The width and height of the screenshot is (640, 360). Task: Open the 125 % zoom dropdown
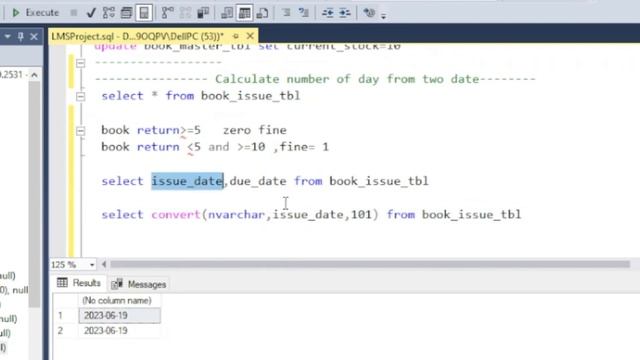pyautogui.click(x=92, y=265)
